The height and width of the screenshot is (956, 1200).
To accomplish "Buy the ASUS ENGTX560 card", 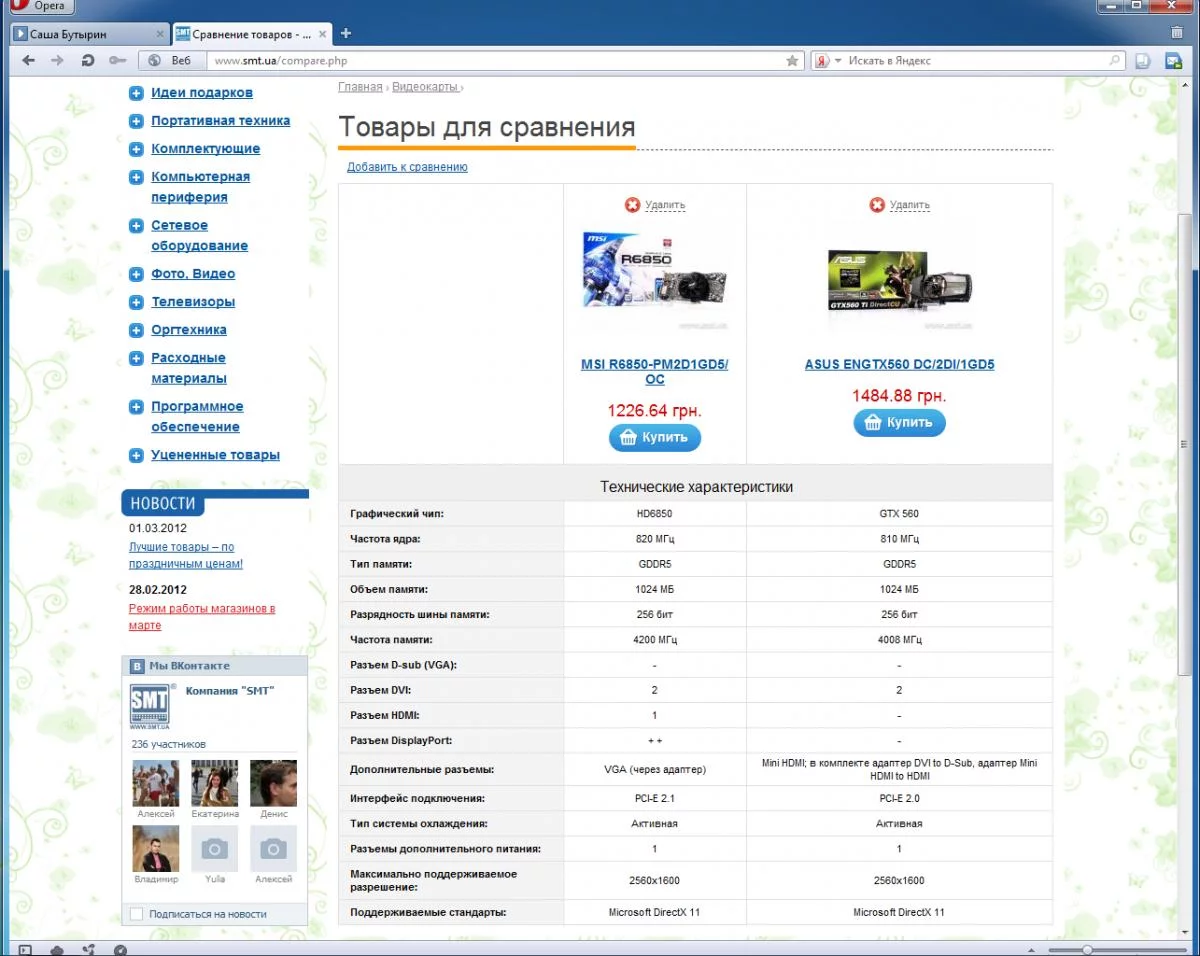I will coord(899,422).
